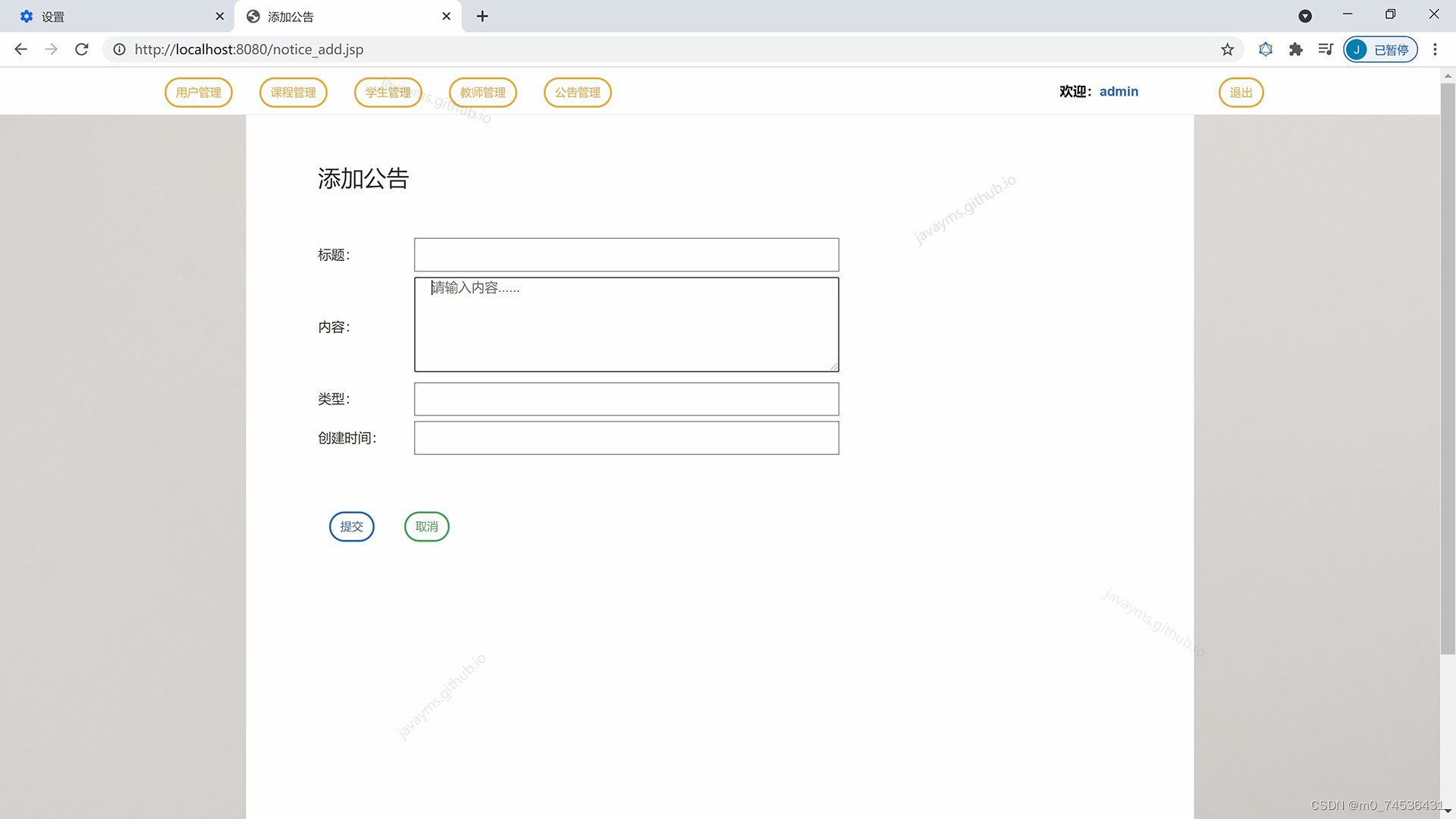Cancel with the 取消 button

pos(427,526)
